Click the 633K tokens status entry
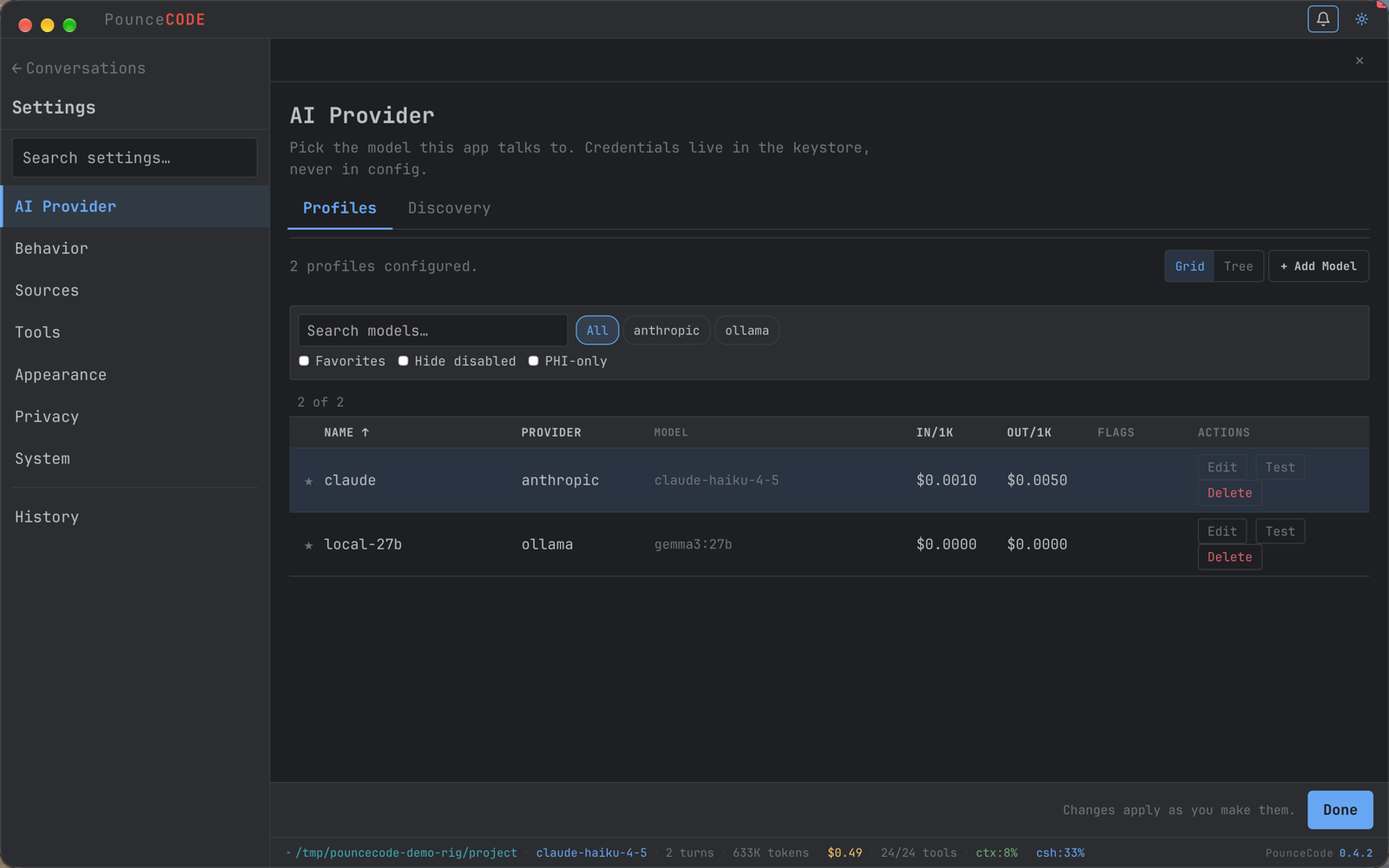The height and width of the screenshot is (868, 1389). click(x=770, y=853)
